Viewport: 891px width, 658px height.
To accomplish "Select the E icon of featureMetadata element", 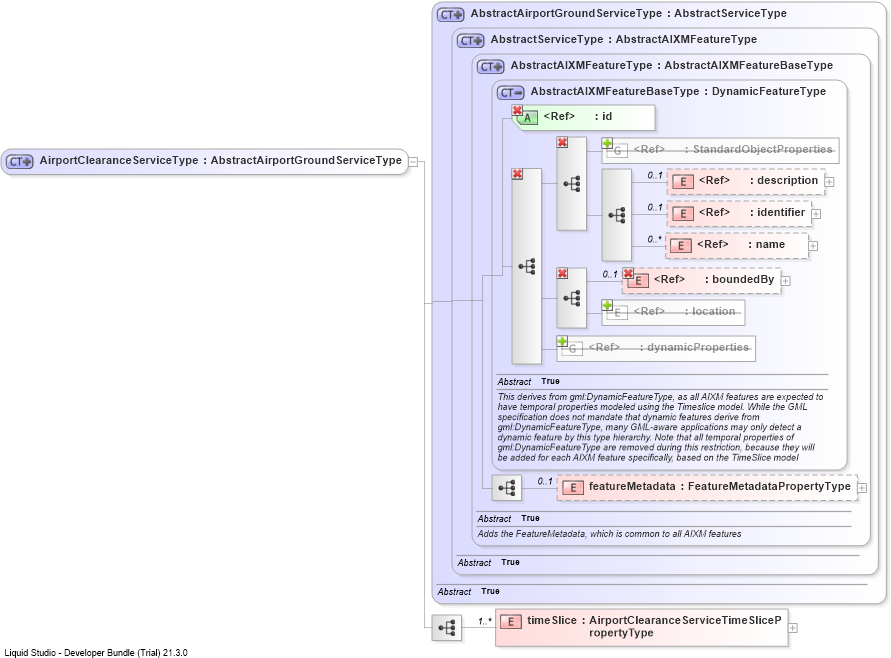I will pyautogui.click(x=573, y=488).
